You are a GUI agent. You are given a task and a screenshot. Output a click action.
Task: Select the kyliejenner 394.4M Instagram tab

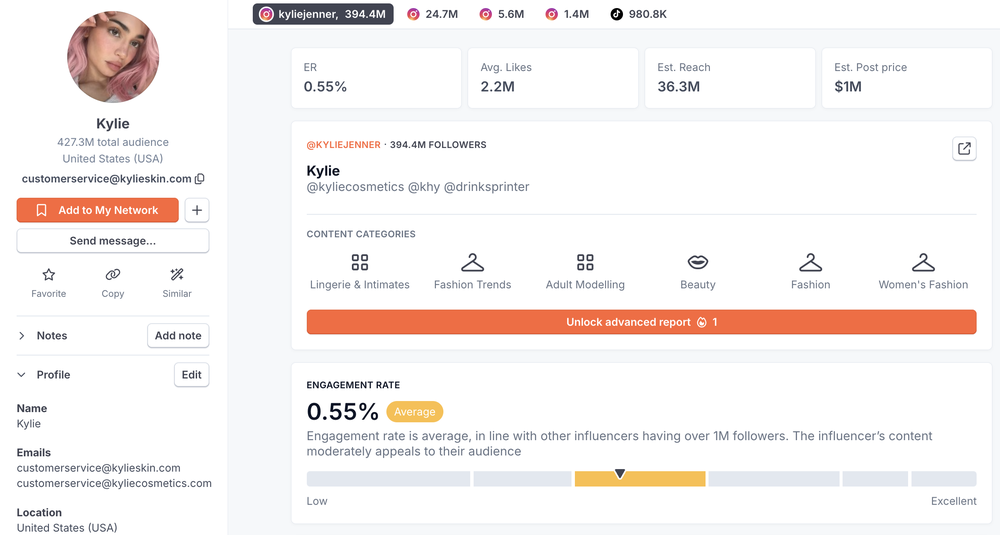pos(323,14)
